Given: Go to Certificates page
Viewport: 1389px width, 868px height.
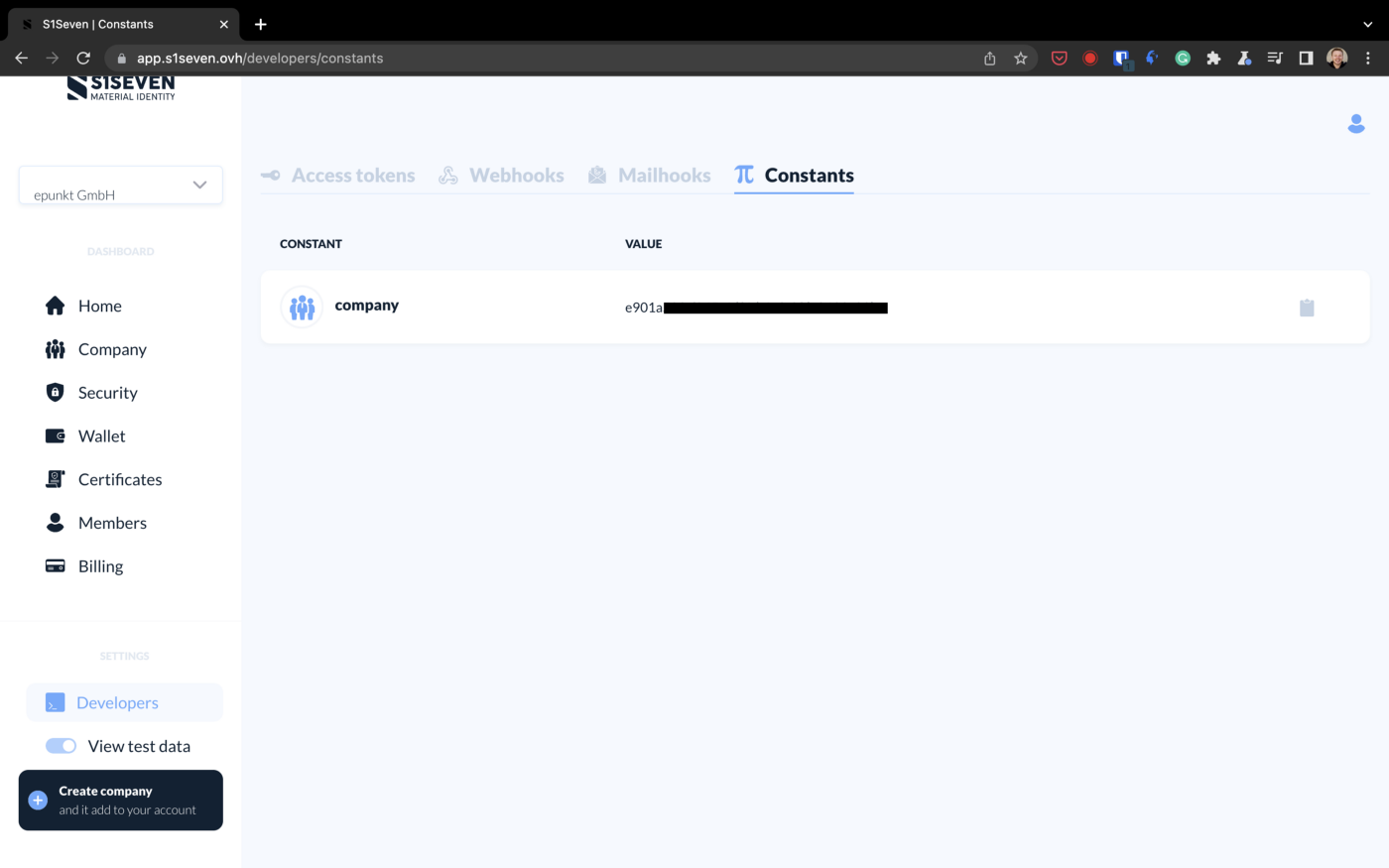Looking at the screenshot, I should coord(119,480).
